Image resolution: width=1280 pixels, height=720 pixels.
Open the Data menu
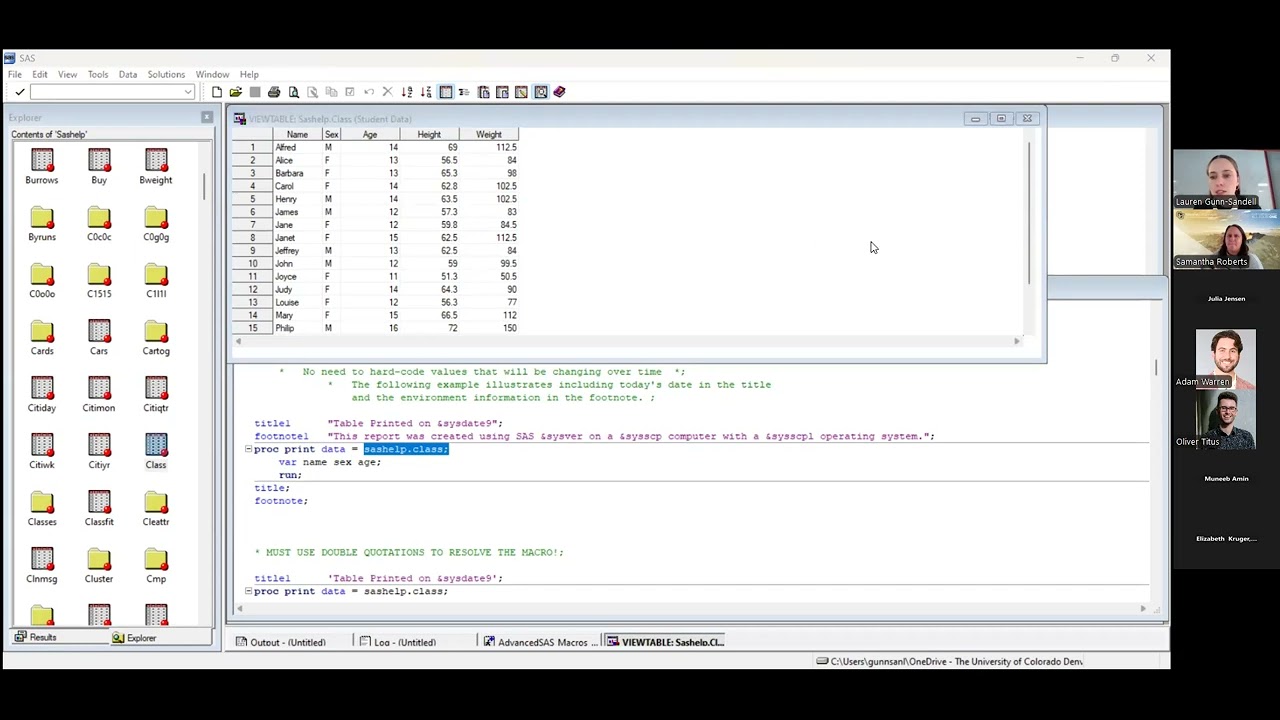click(128, 74)
